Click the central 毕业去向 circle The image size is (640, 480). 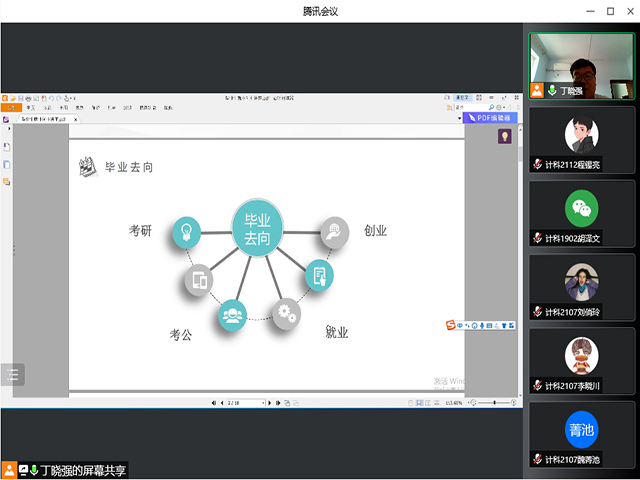point(257,228)
